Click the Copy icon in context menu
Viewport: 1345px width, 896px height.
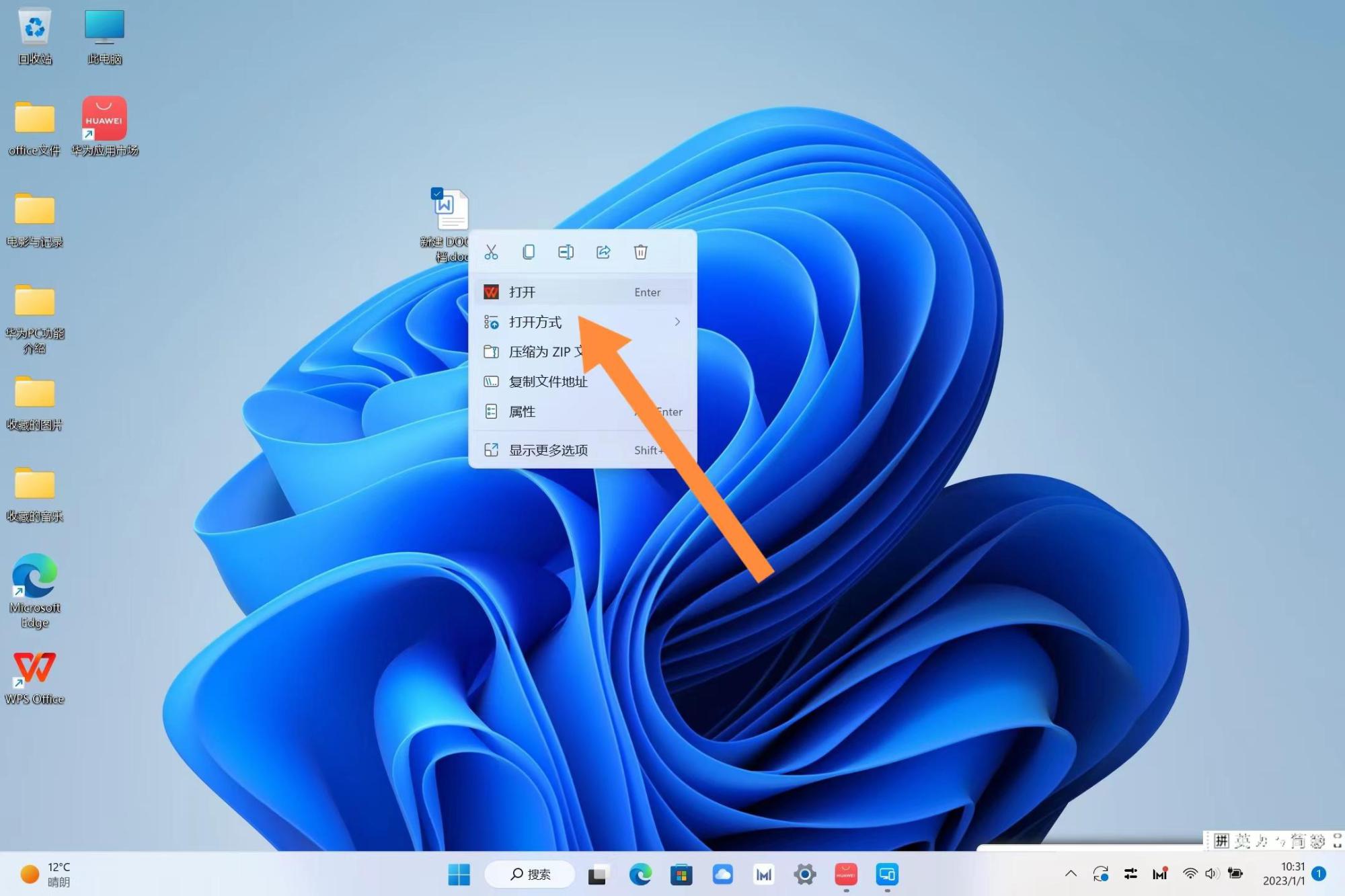pos(529,252)
